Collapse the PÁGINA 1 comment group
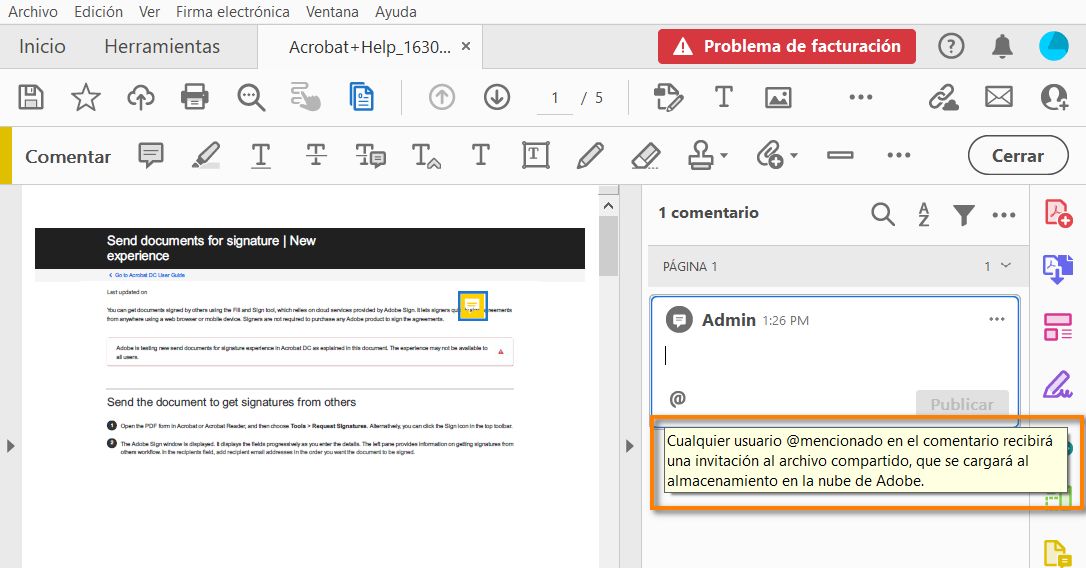The height and width of the screenshot is (568, 1086). [1006, 266]
